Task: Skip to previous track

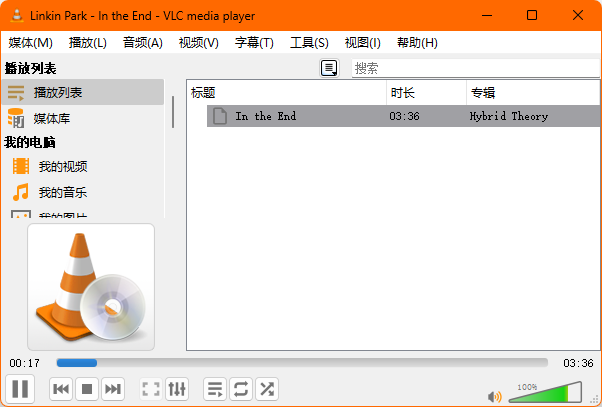Action: (x=61, y=389)
